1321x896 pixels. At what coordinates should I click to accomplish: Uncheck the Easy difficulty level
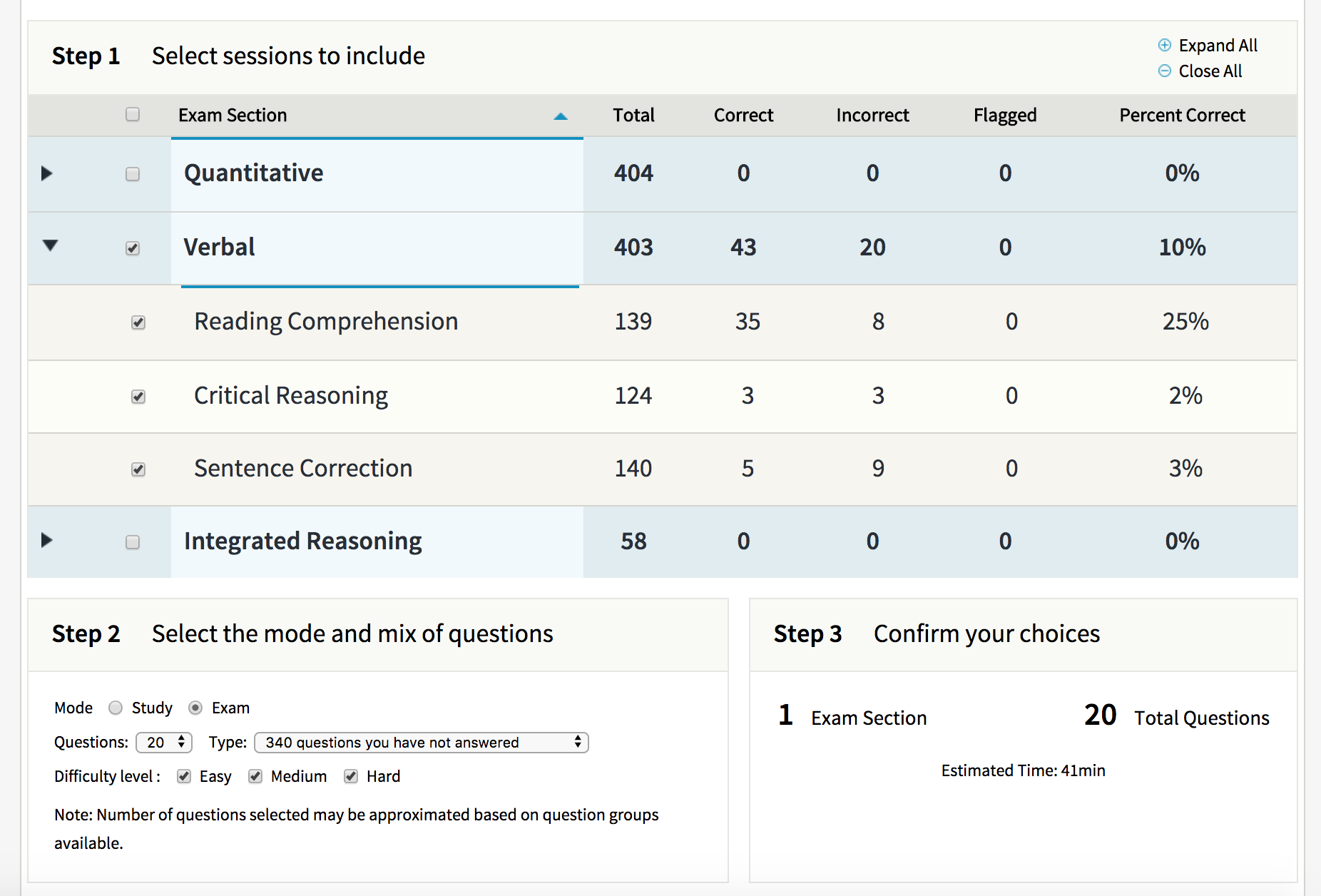[184, 776]
